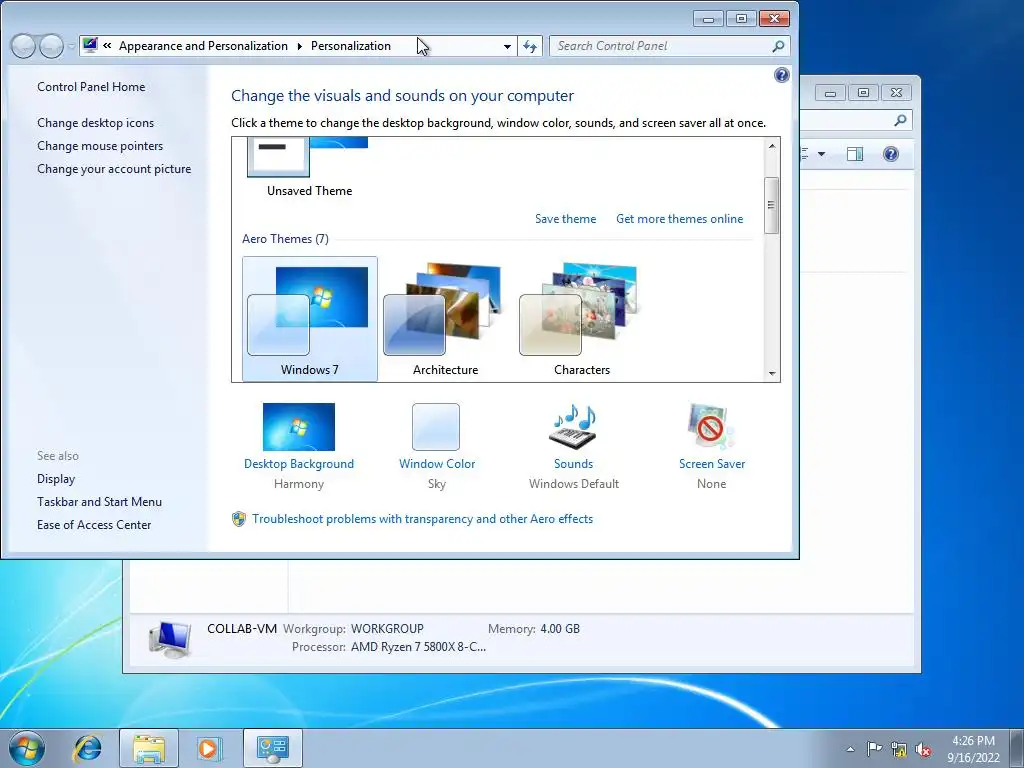Select the Windows 7 Aero theme

(x=310, y=319)
